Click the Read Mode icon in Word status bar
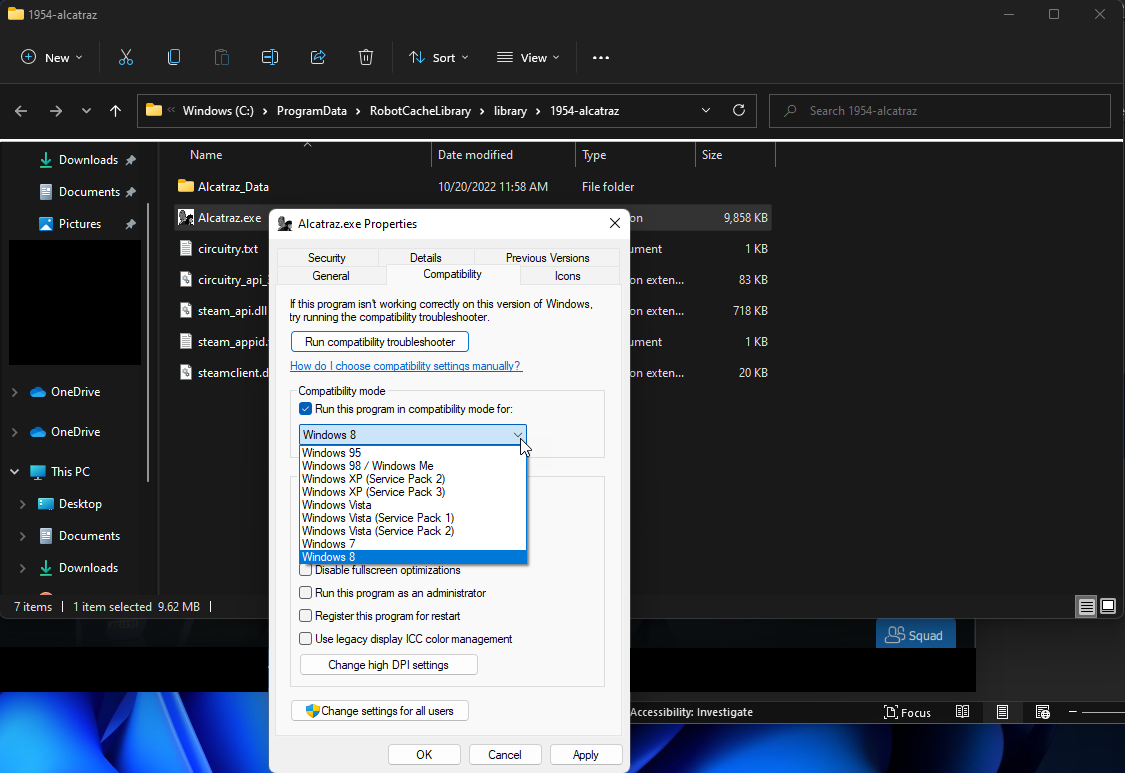Image resolution: width=1125 pixels, height=773 pixels. click(962, 712)
